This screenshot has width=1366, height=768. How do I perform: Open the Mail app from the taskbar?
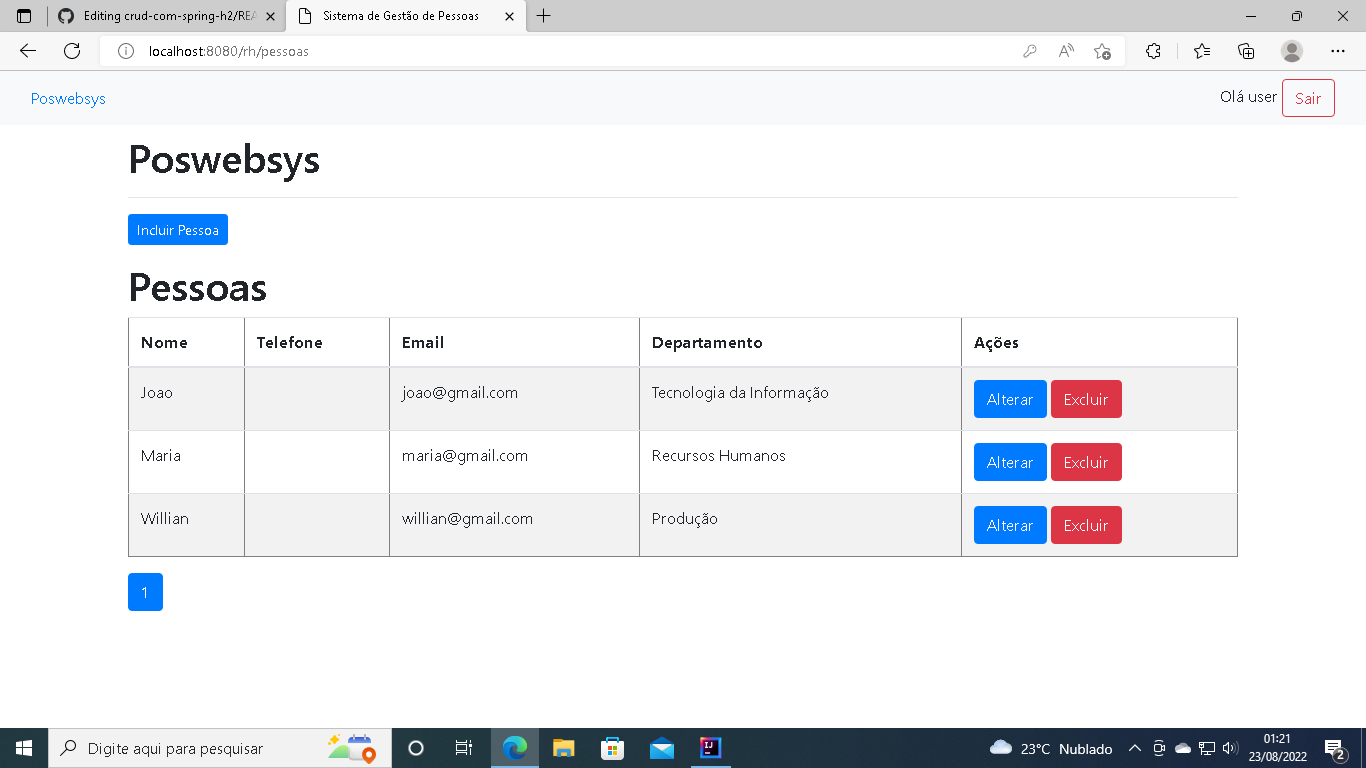(x=661, y=748)
